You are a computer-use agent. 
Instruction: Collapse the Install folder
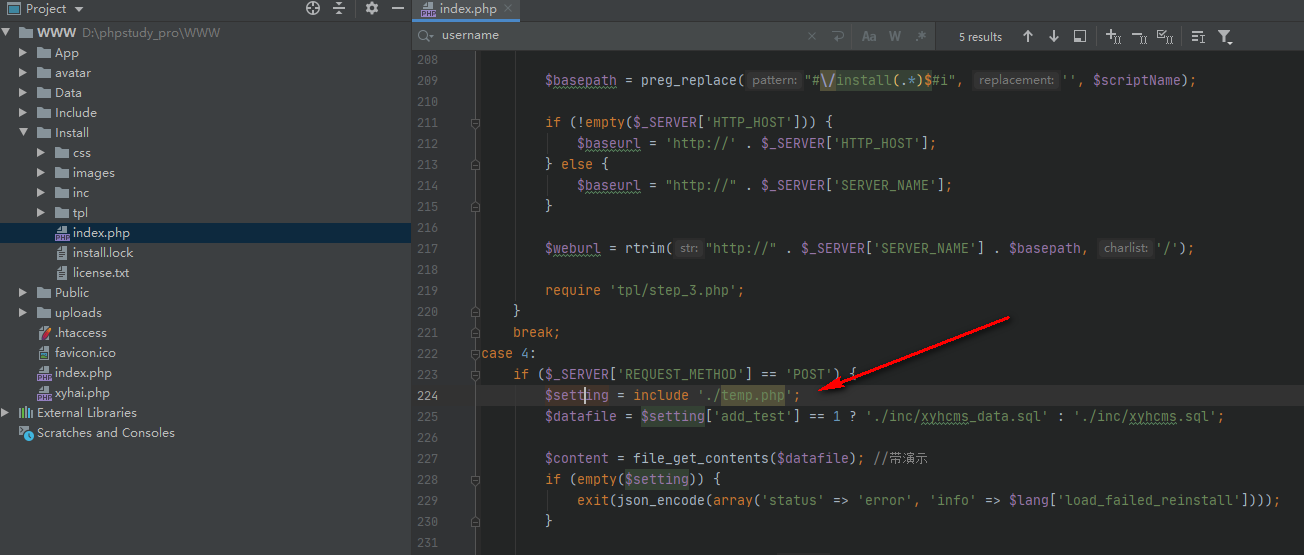(x=23, y=133)
